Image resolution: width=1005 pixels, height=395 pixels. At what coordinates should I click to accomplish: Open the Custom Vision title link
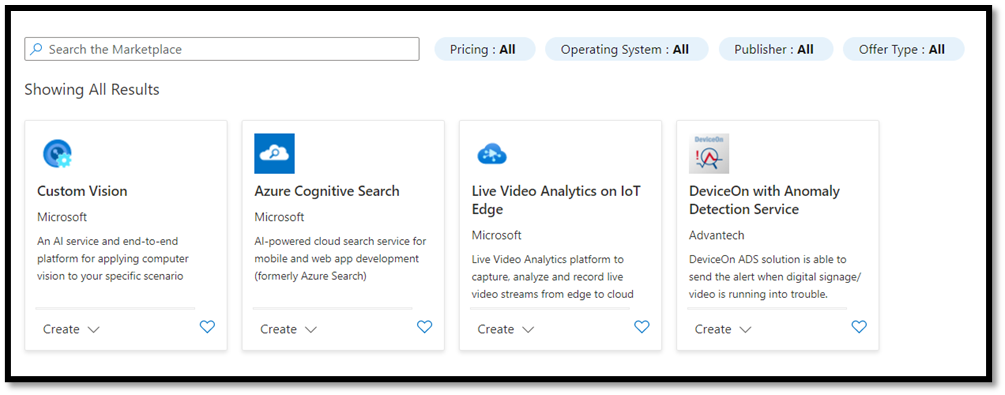click(82, 191)
